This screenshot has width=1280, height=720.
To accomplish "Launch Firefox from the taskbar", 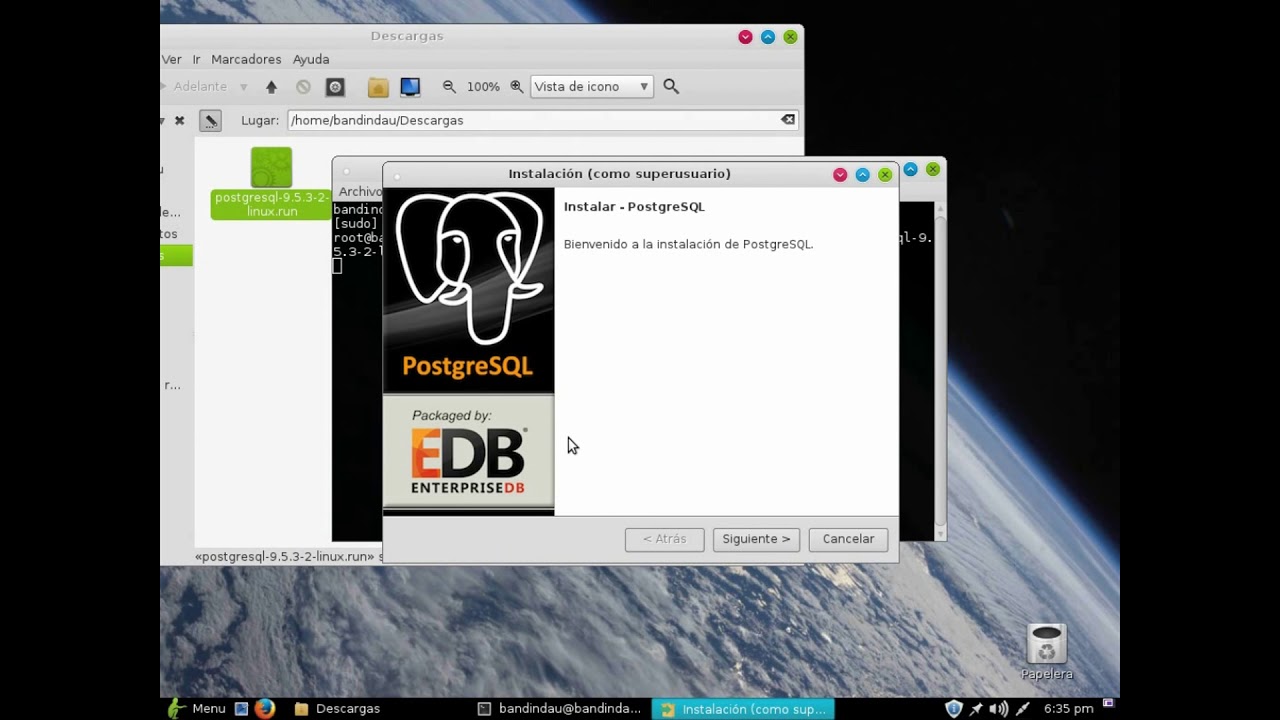I will coord(265,708).
